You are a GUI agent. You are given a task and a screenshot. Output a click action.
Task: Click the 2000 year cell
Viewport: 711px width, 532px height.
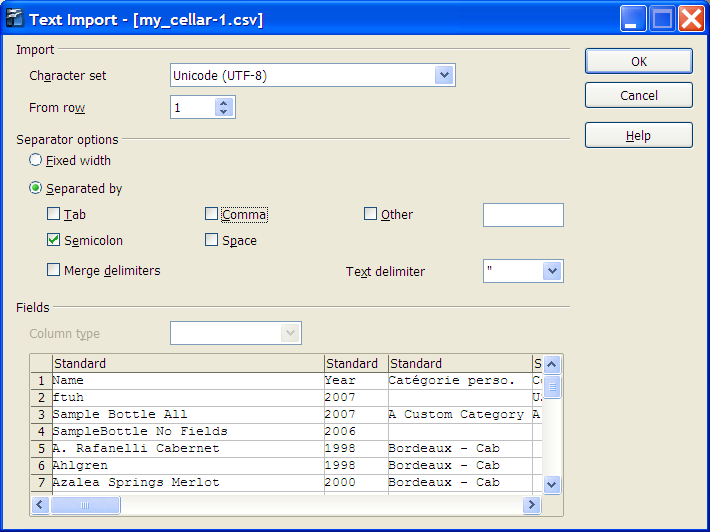pos(356,483)
